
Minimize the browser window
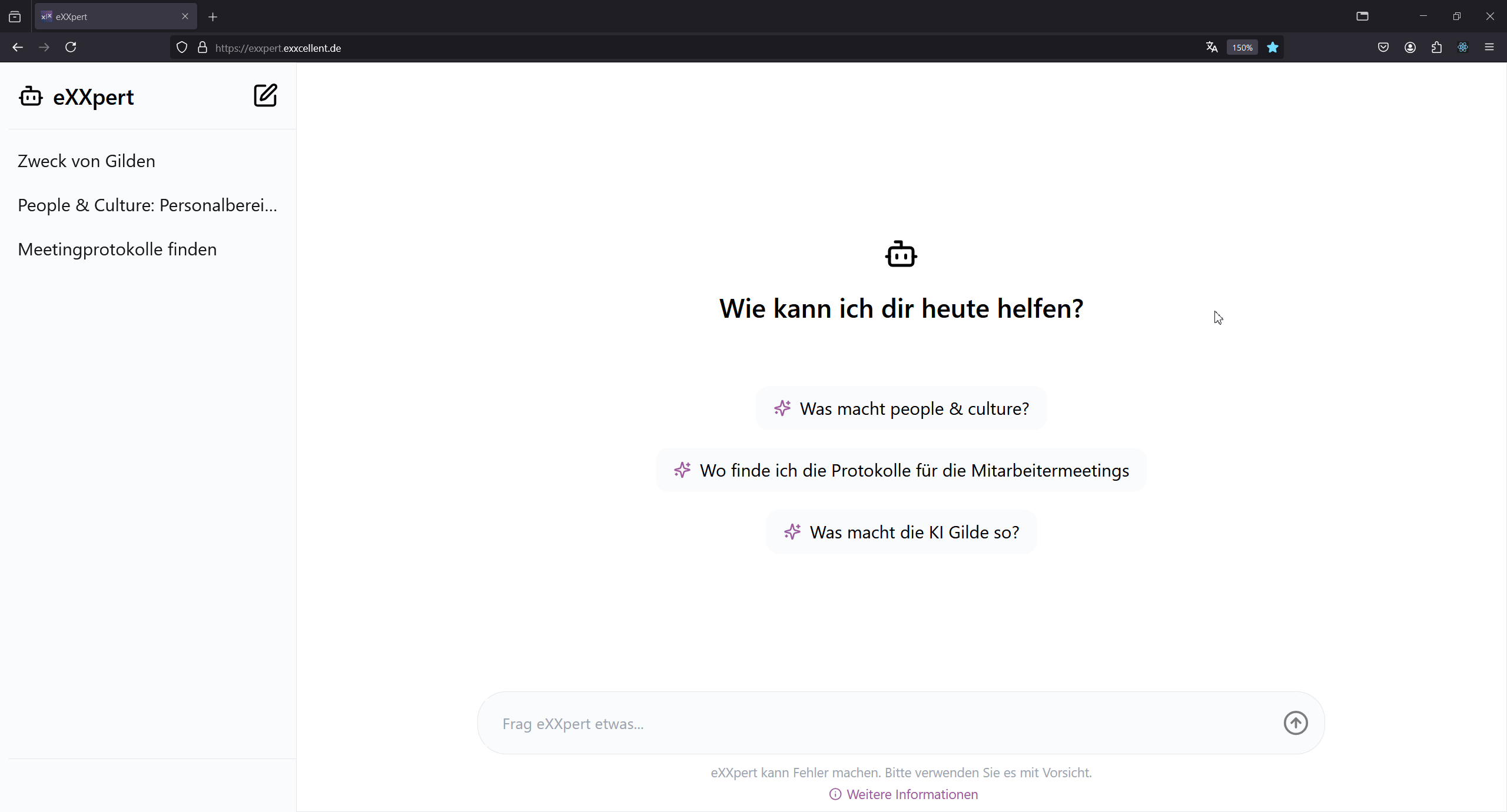[x=1423, y=16]
